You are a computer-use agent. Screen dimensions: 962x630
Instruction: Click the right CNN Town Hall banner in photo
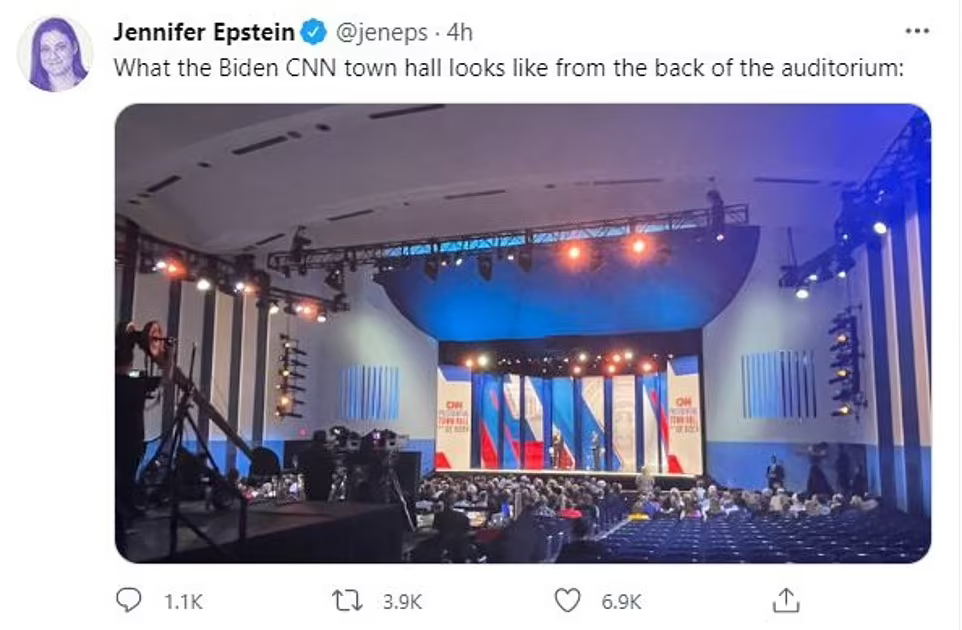684,418
